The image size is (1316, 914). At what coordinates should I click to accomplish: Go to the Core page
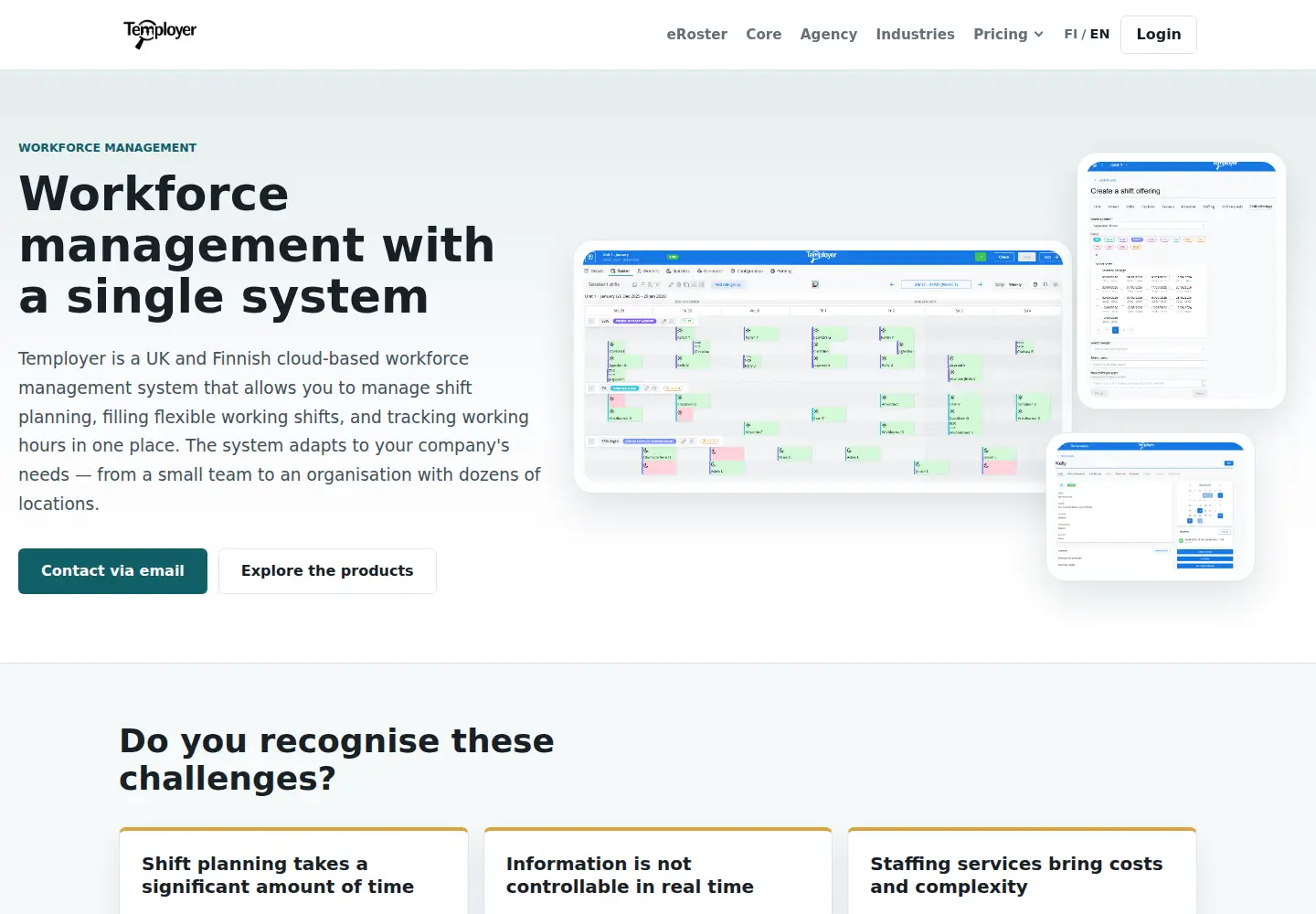[763, 34]
